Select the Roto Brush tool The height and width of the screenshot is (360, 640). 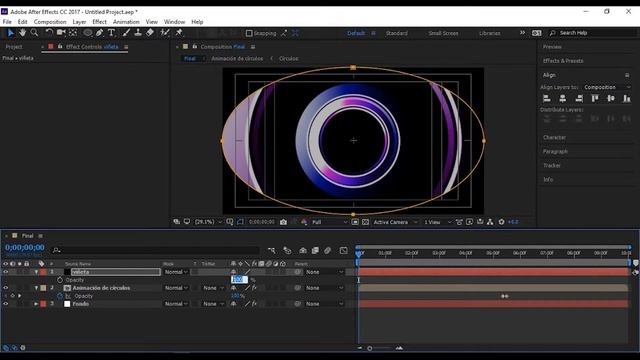(x=164, y=33)
